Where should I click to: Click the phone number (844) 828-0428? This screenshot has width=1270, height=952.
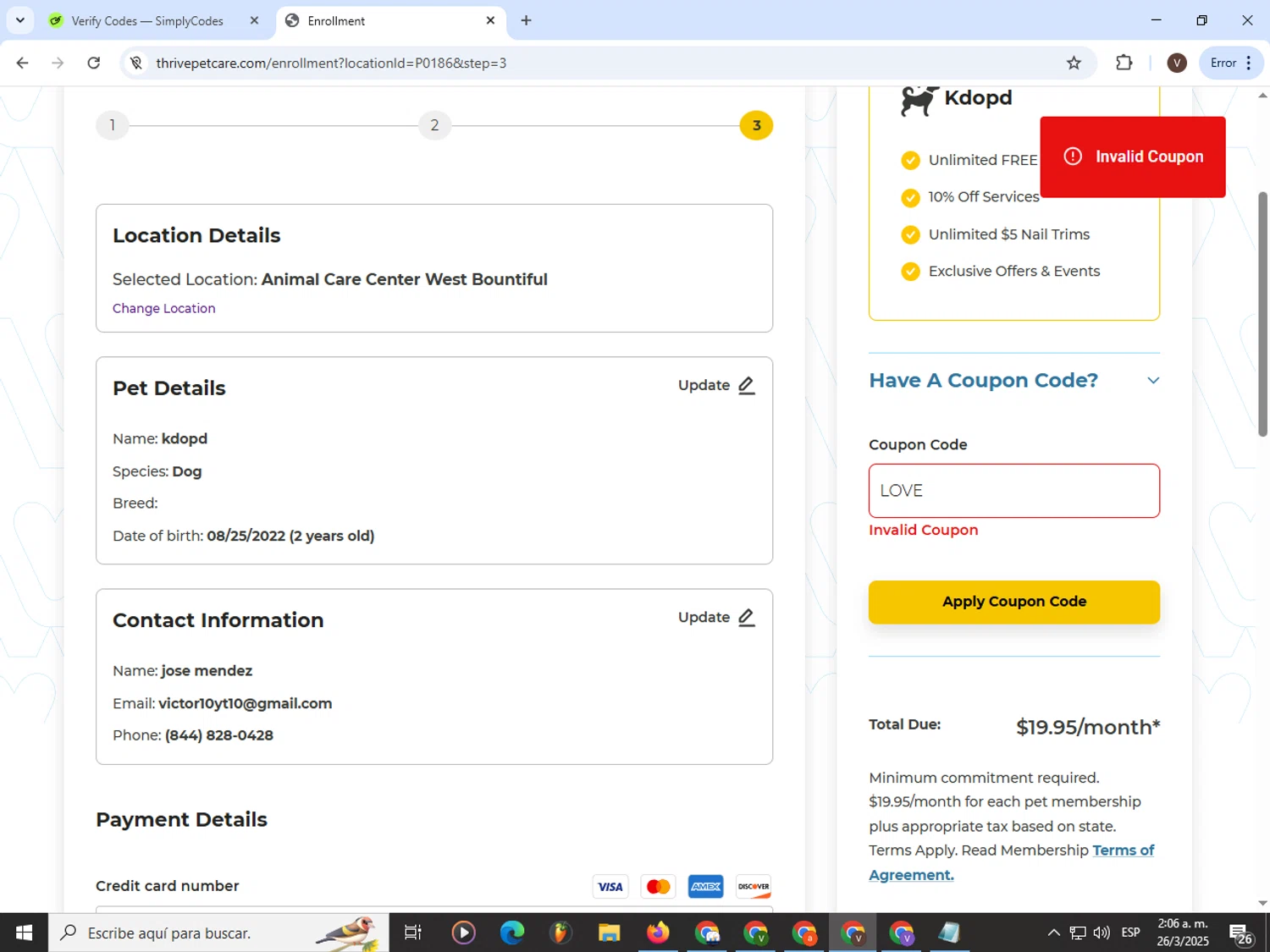pos(219,735)
